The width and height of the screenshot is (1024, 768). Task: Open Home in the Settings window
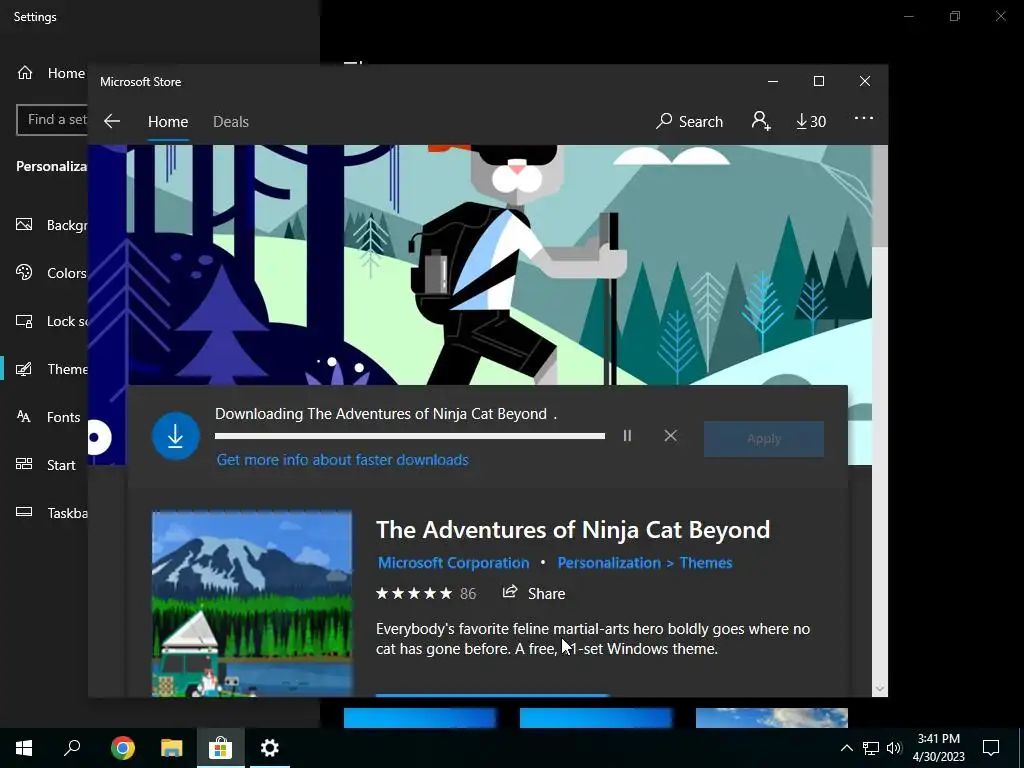51,73
